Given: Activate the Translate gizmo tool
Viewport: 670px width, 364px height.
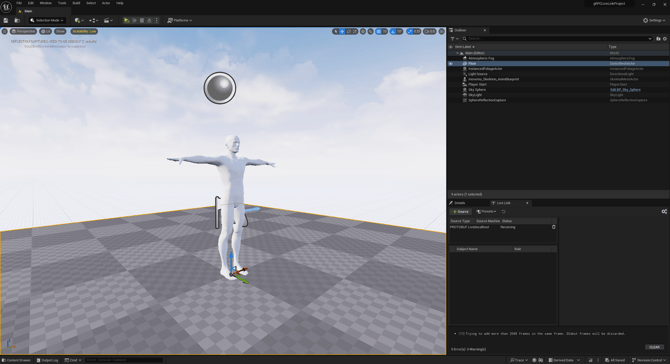Looking at the screenshot, I should [x=342, y=31].
